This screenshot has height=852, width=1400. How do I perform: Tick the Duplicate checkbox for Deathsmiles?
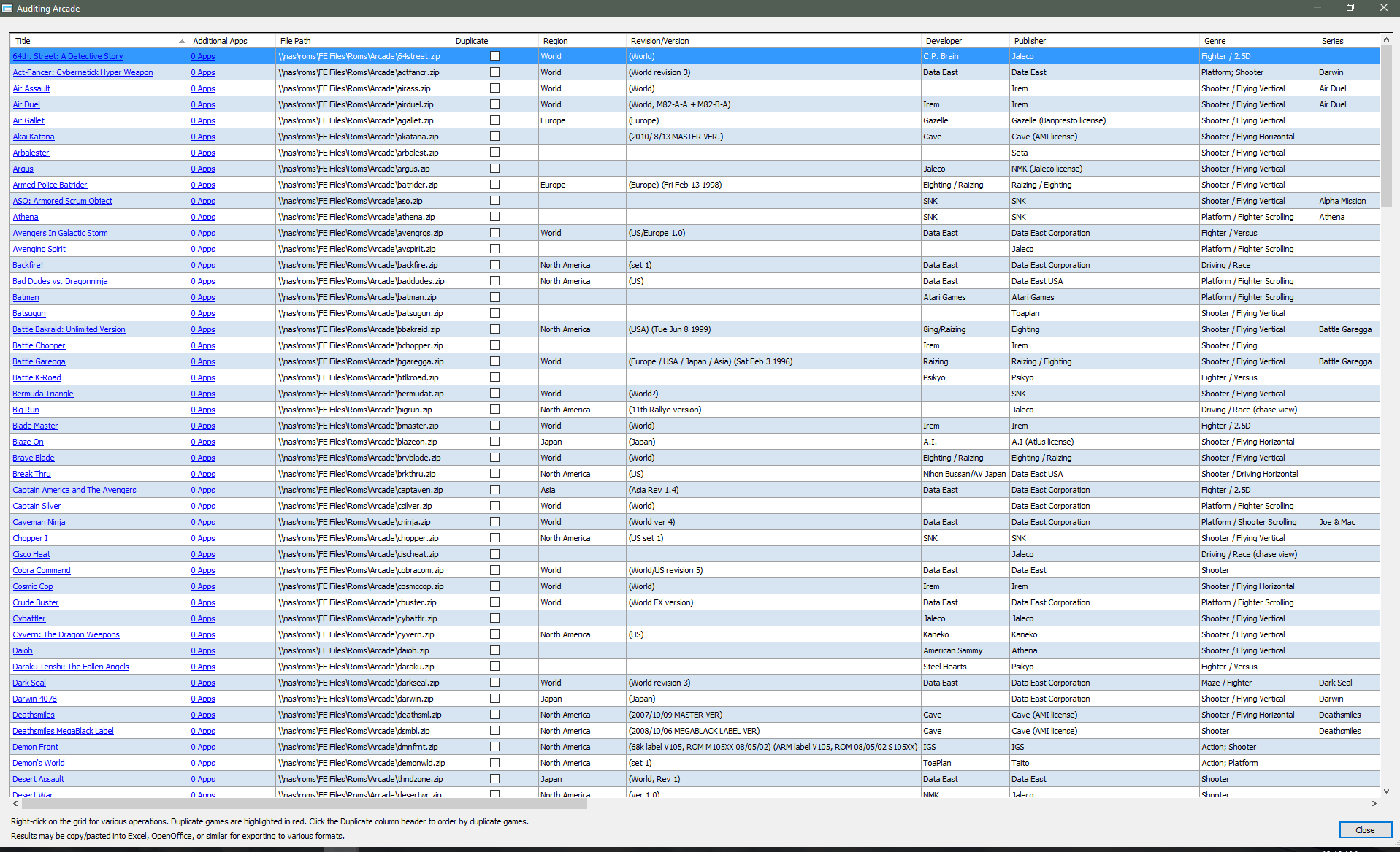coord(494,715)
